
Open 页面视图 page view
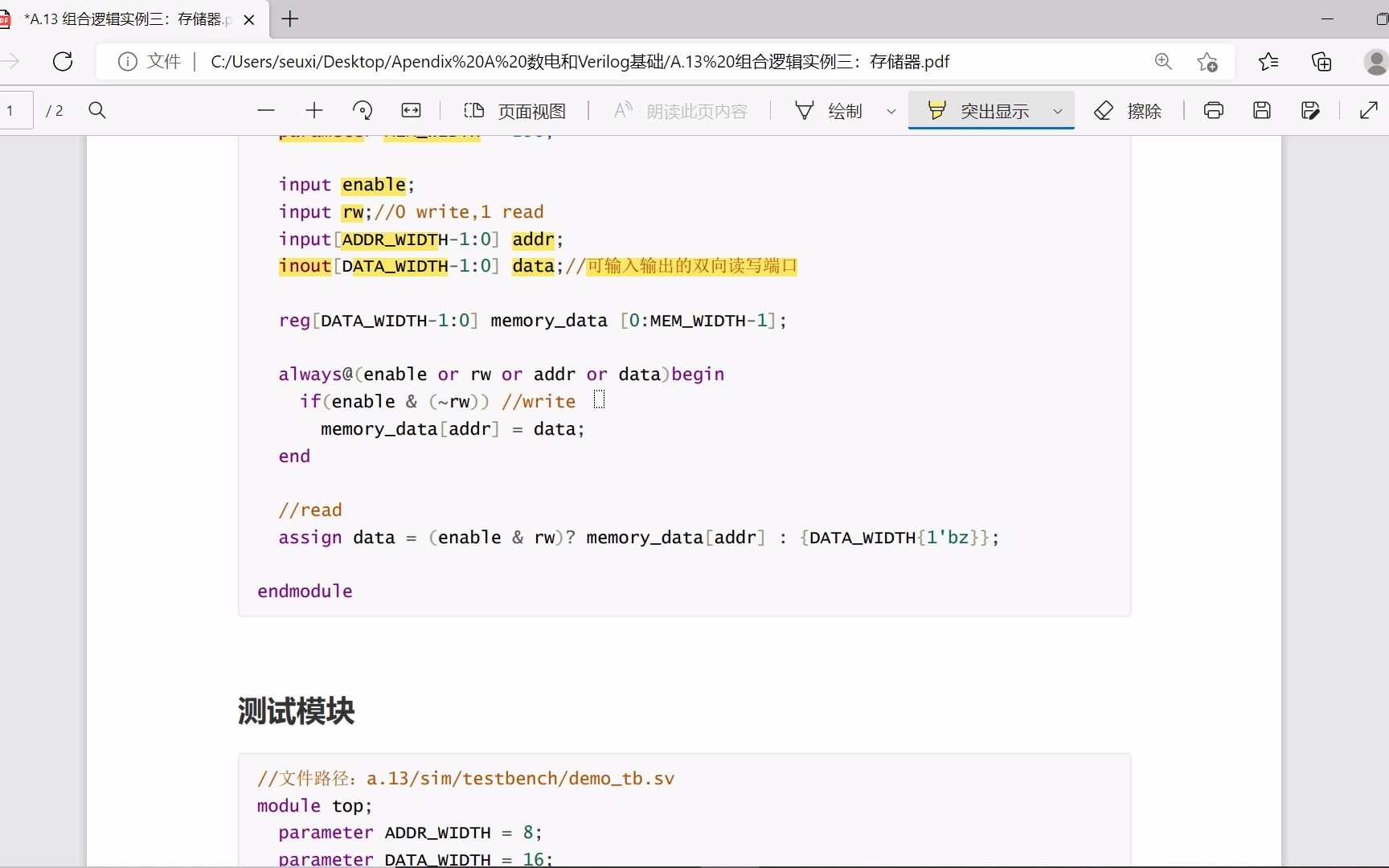515,111
